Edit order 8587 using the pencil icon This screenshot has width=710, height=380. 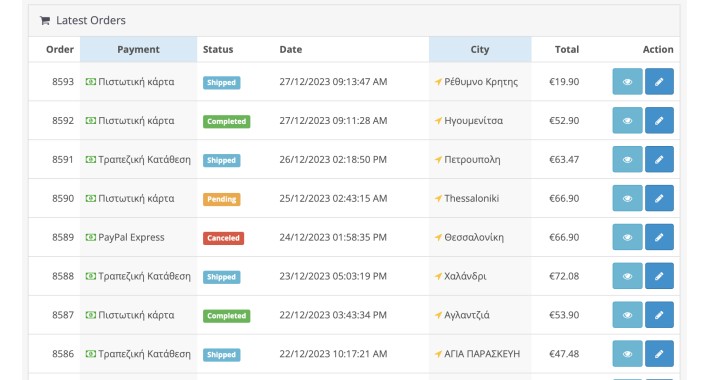click(659, 315)
